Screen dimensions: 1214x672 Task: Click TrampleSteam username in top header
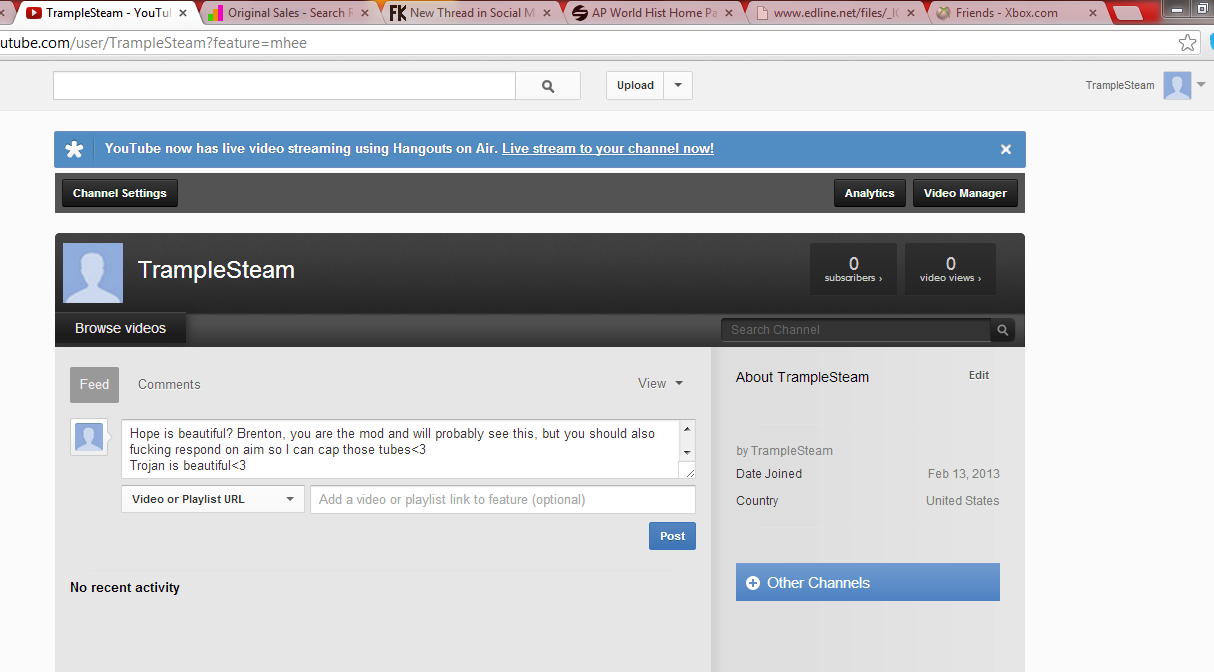pos(1120,85)
